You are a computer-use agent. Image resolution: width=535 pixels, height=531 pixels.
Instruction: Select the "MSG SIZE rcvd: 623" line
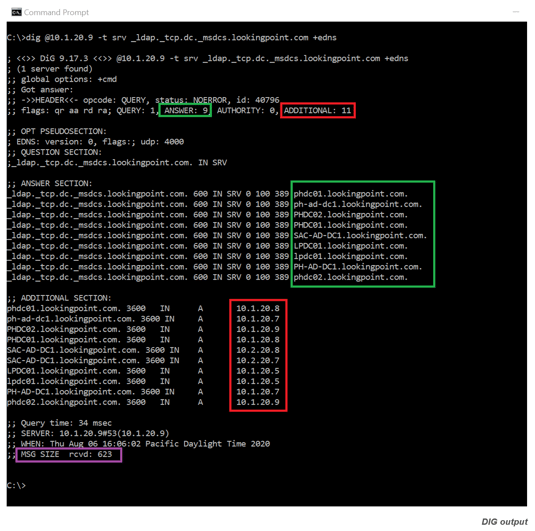click(66, 454)
